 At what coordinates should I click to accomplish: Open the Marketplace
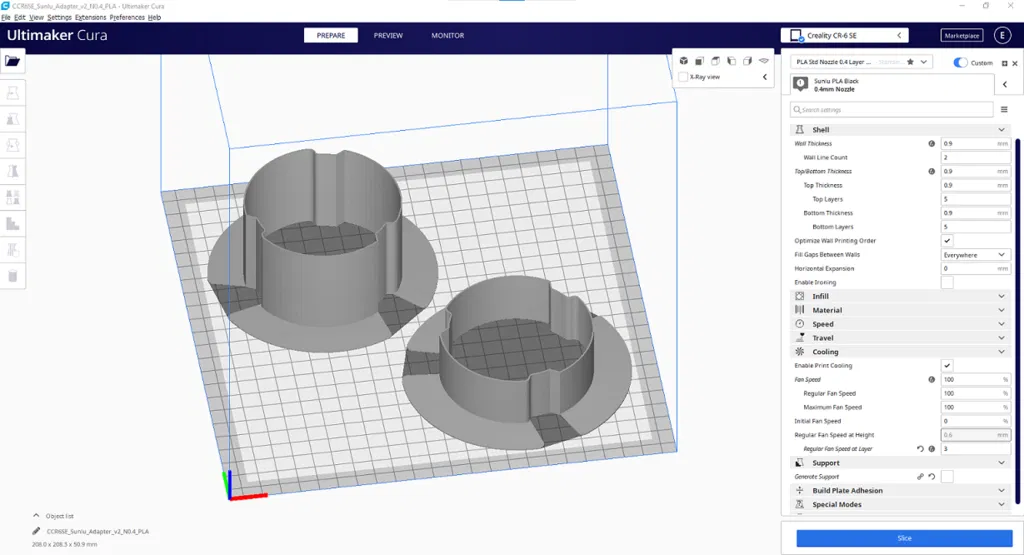tap(962, 36)
